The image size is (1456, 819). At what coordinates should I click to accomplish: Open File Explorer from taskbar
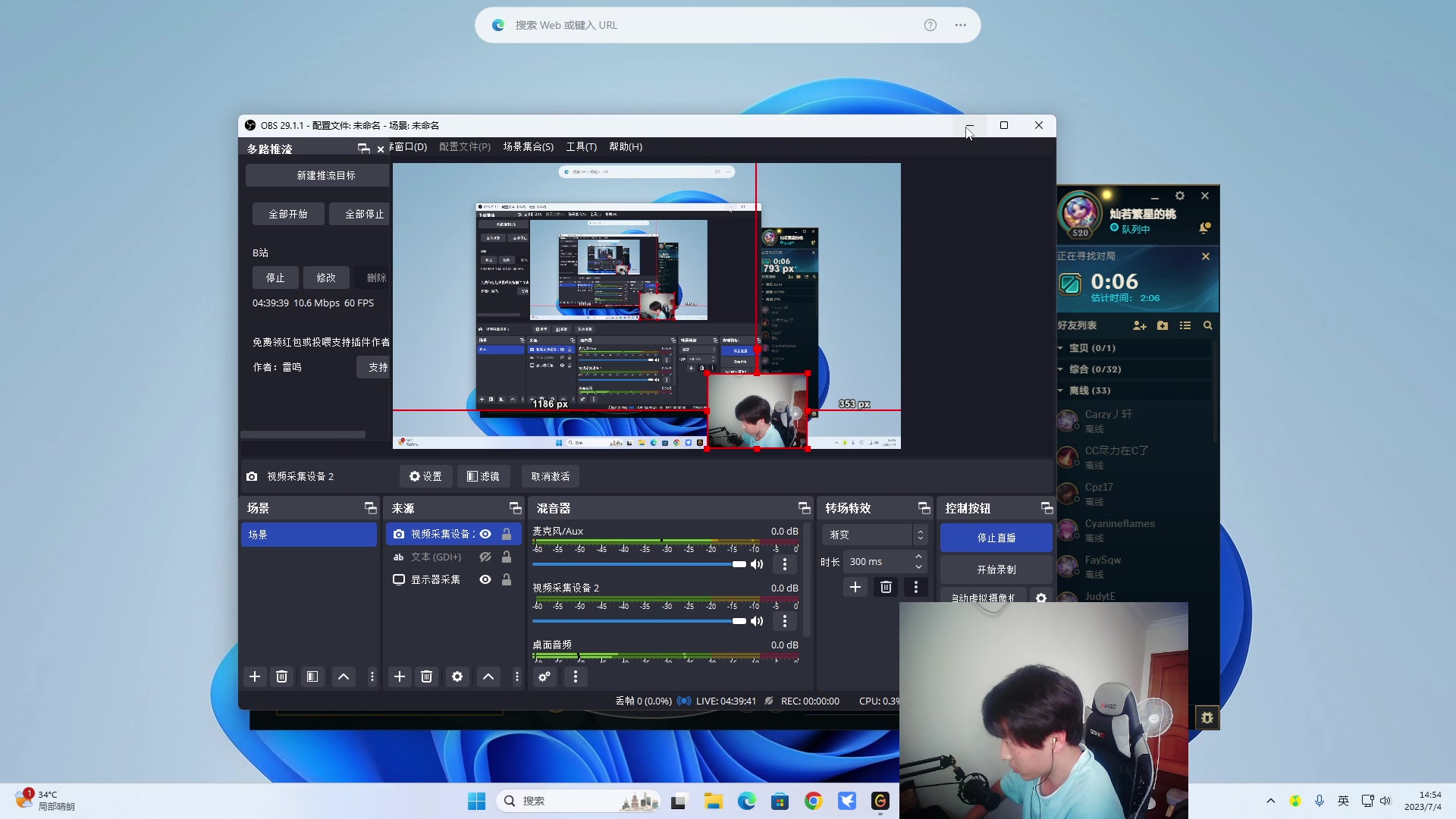tap(713, 801)
